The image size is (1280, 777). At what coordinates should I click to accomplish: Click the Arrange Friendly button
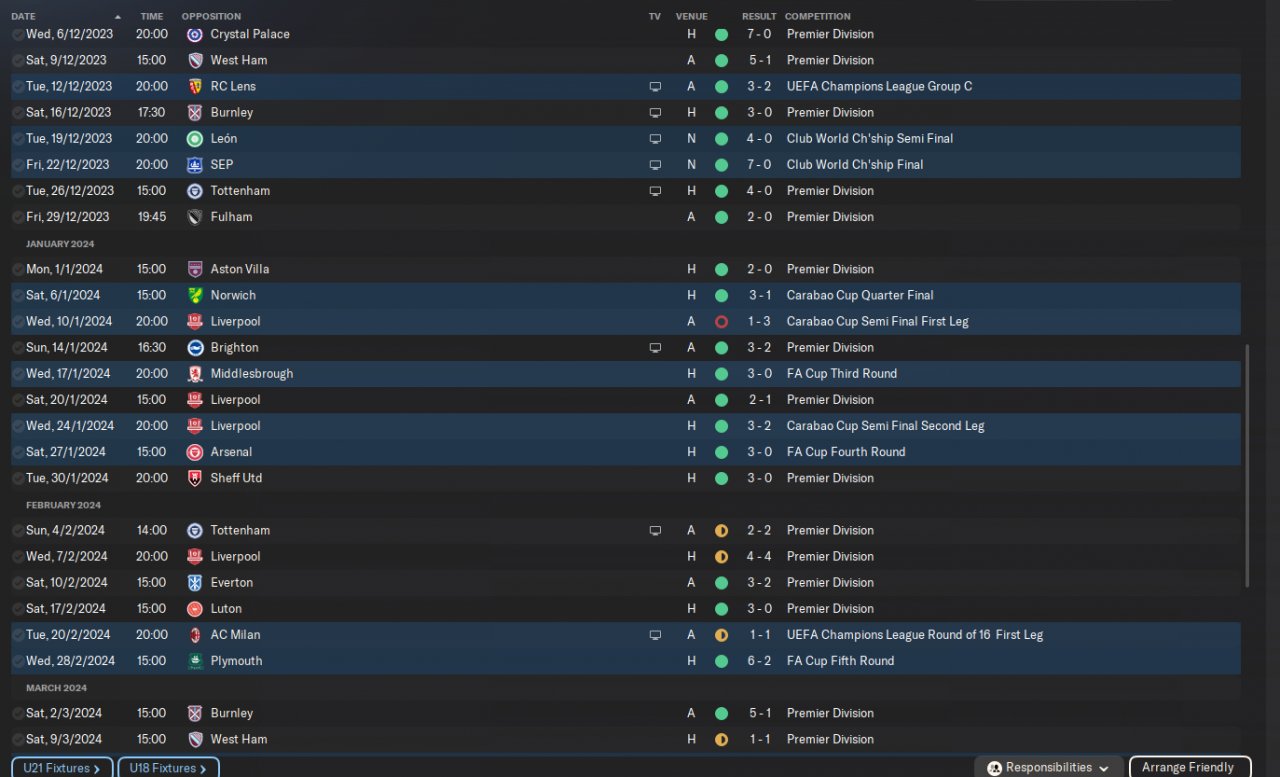1188,767
